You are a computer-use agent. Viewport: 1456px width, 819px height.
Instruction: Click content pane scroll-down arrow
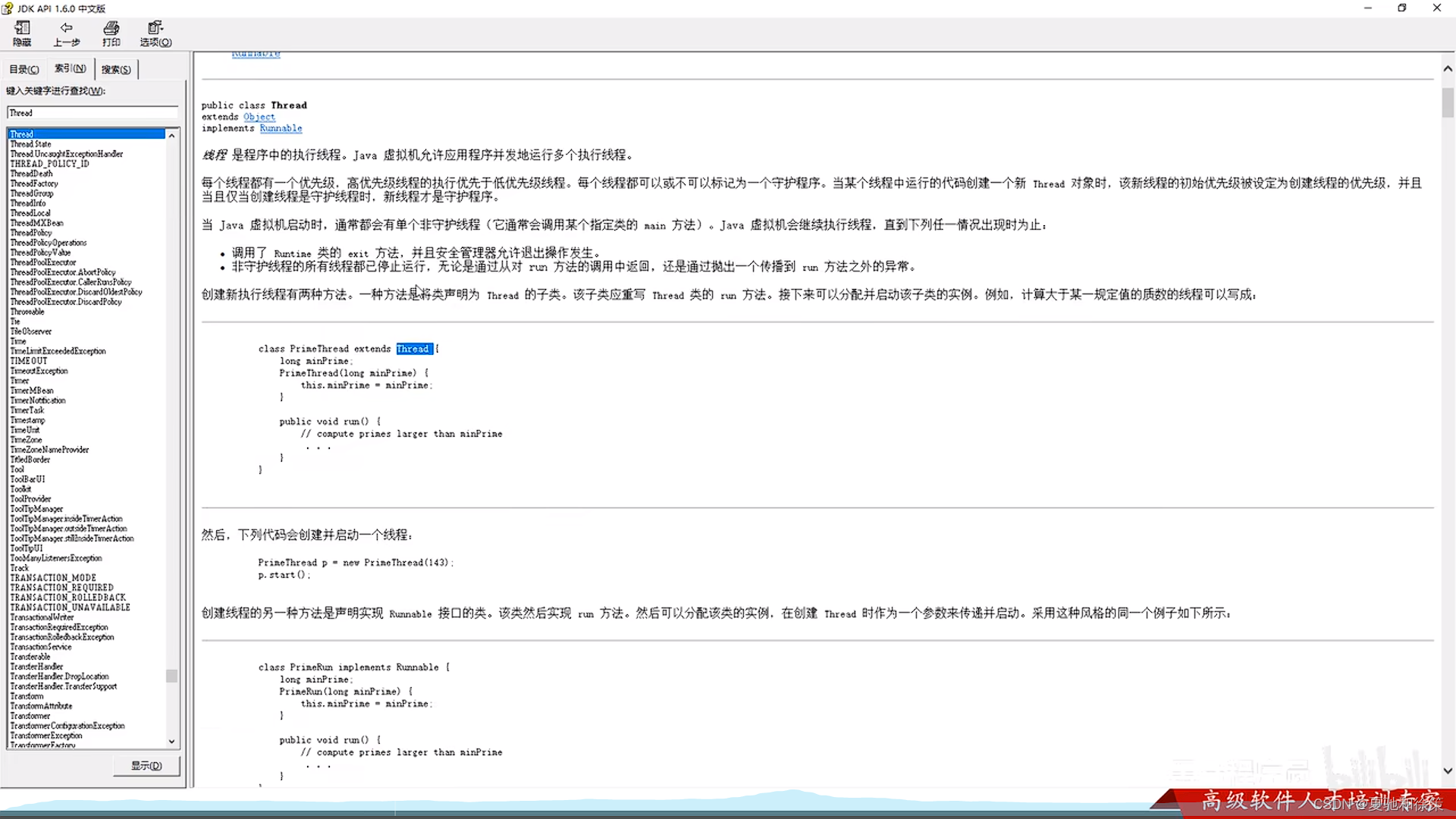[x=1448, y=770]
